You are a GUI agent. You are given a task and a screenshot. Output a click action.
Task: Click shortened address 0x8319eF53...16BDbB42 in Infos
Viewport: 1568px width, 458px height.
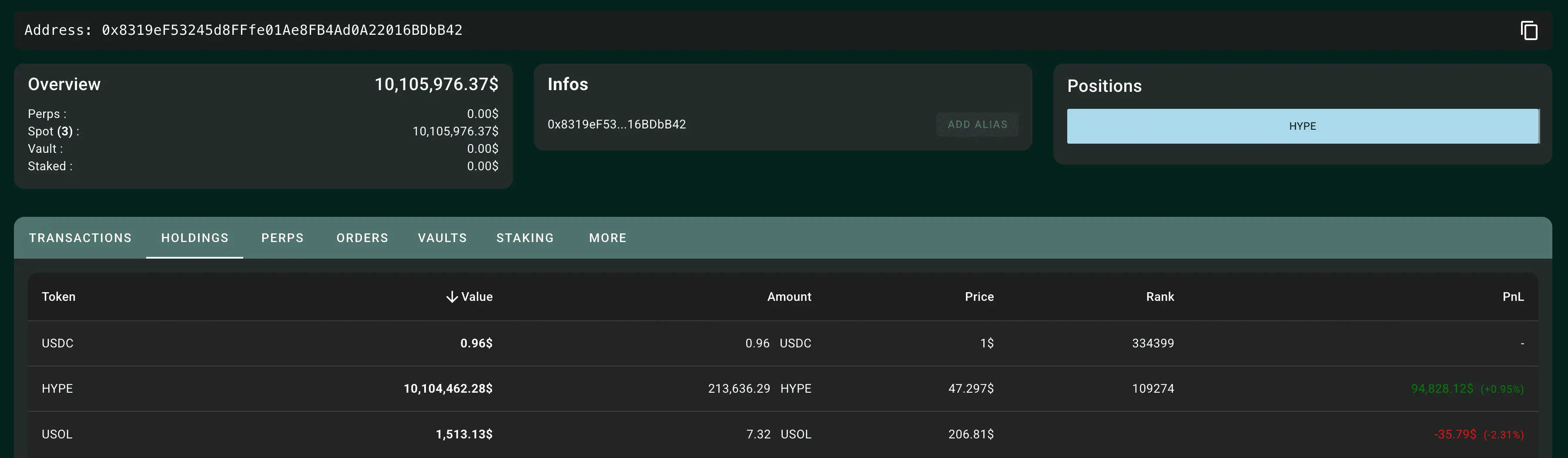[x=616, y=124]
